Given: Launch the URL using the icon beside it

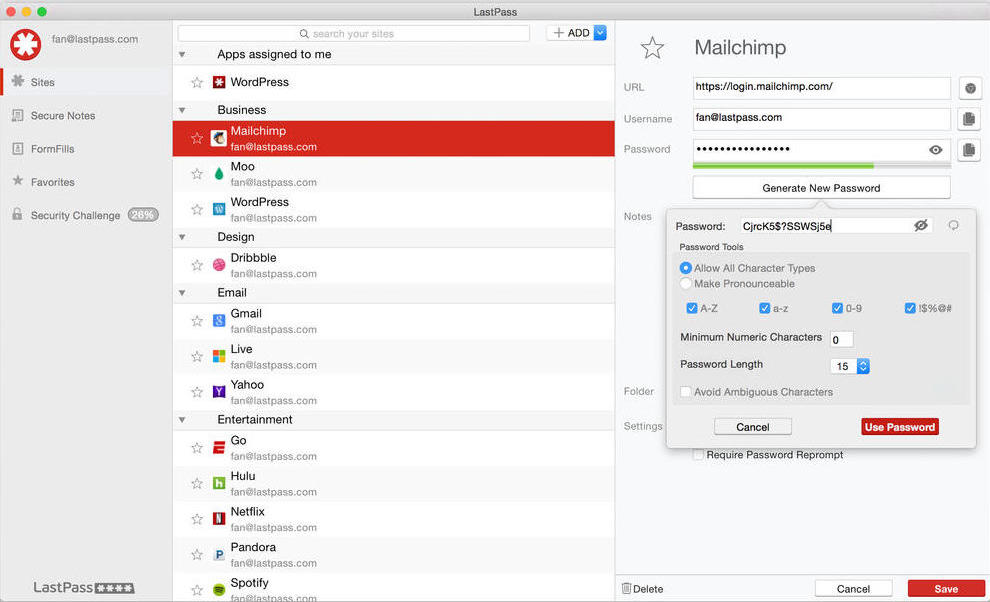Looking at the screenshot, I should pos(969,88).
